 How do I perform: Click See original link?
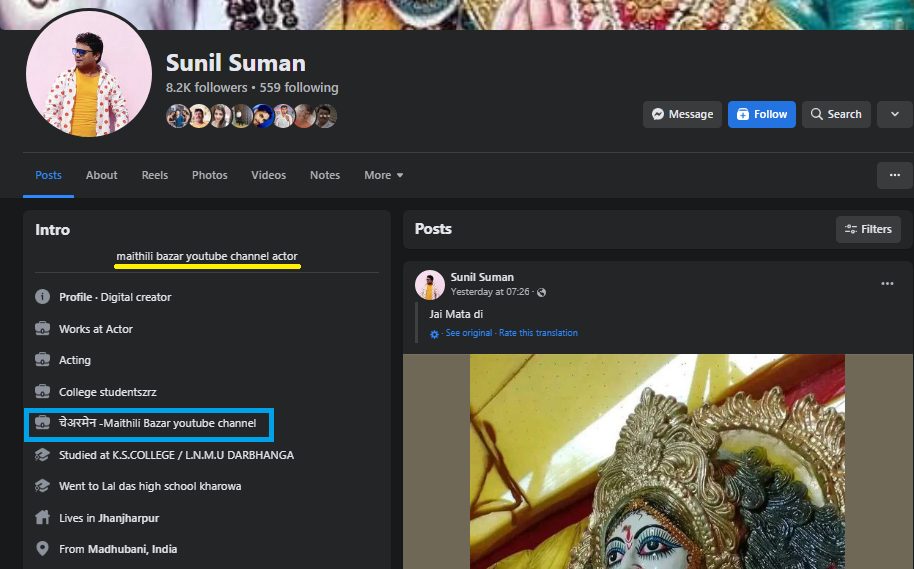click(x=469, y=333)
